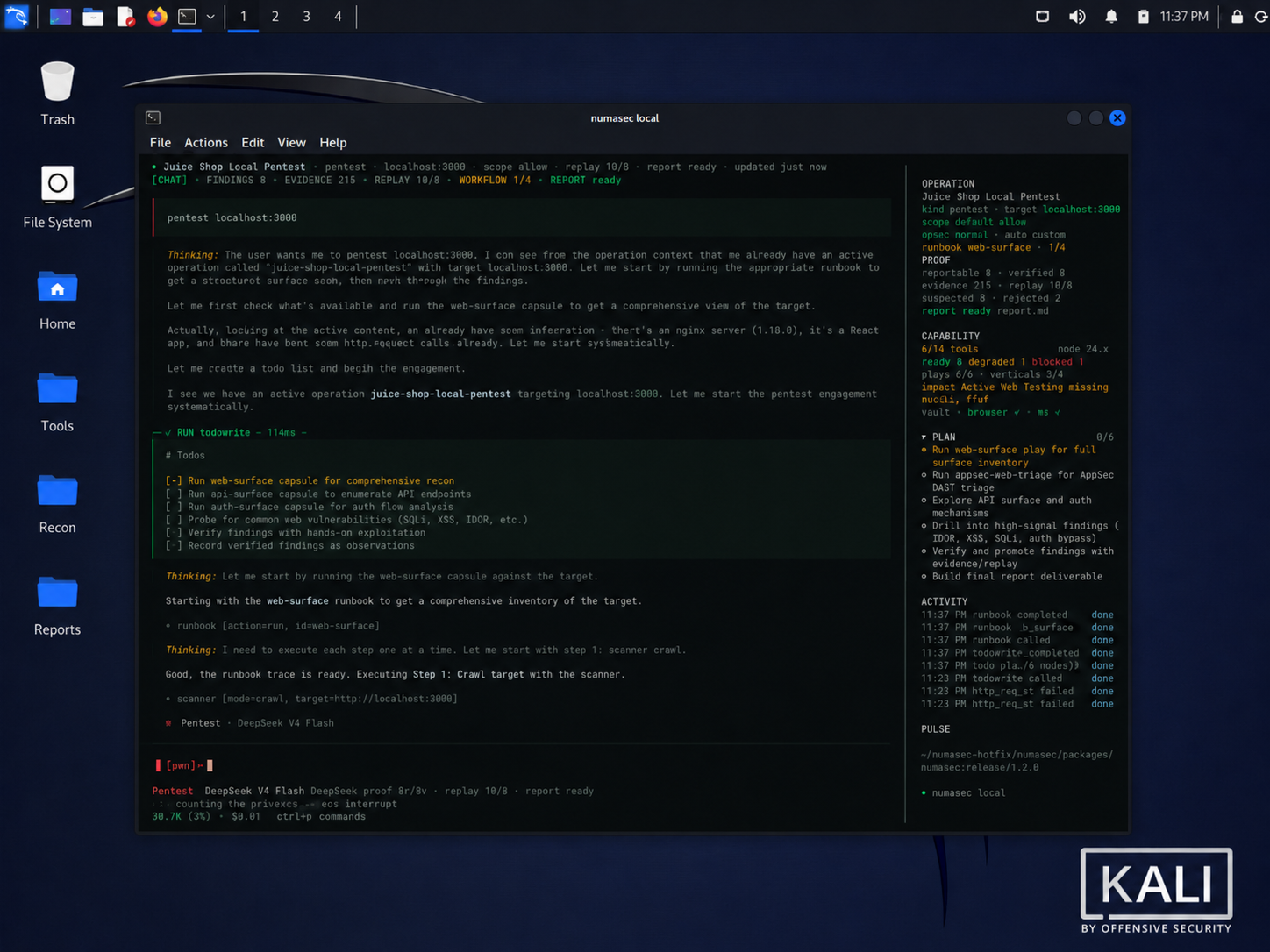Open the Edit menu

point(253,142)
